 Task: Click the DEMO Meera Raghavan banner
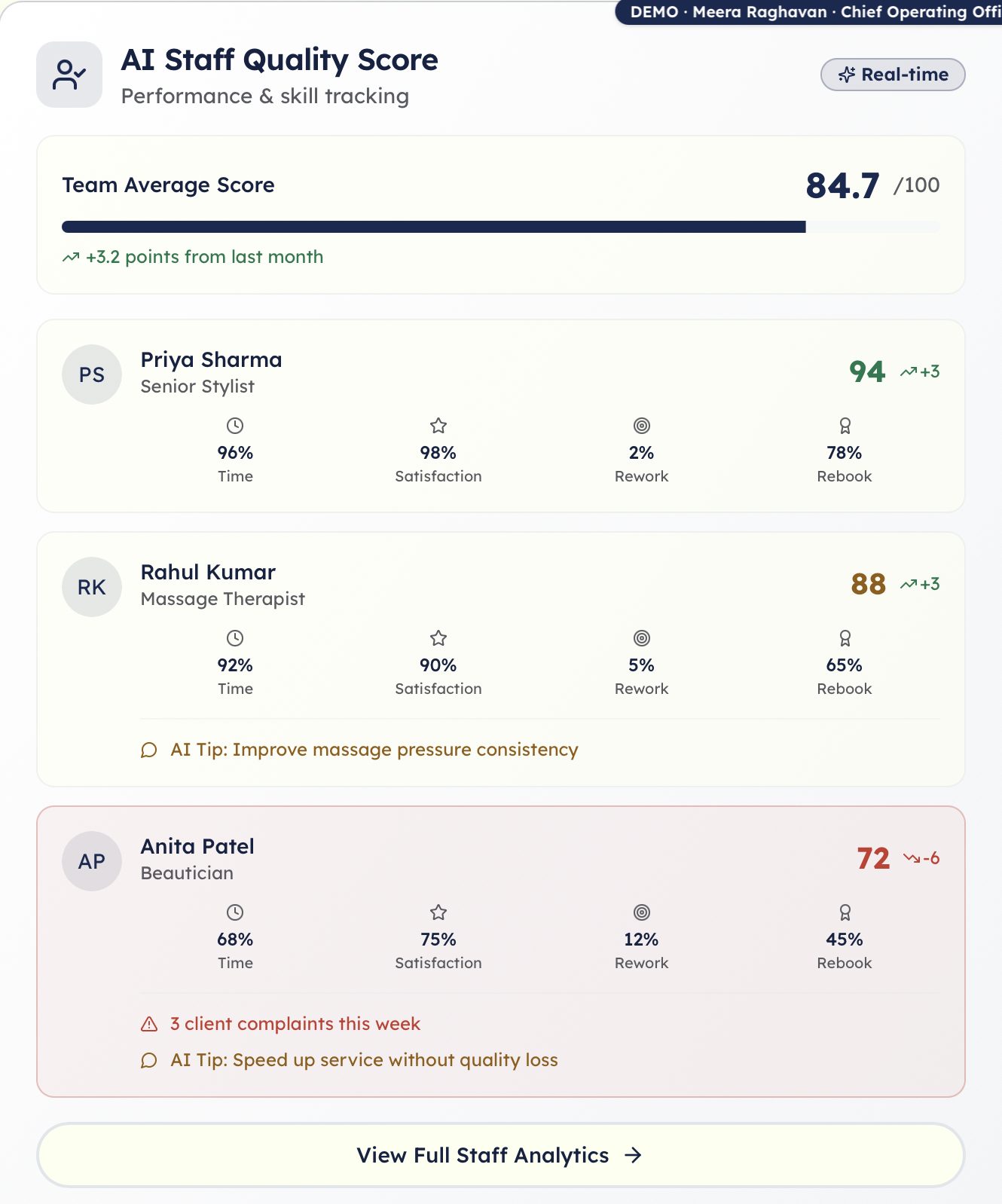point(809,12)
